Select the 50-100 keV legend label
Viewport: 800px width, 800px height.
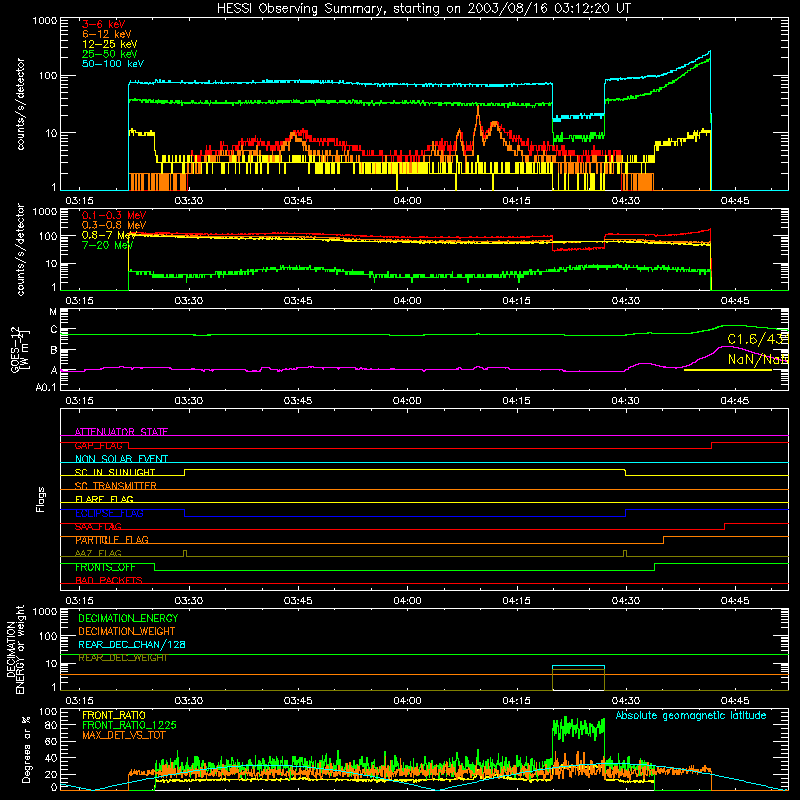pyautogui.click(x=113, y=64)
